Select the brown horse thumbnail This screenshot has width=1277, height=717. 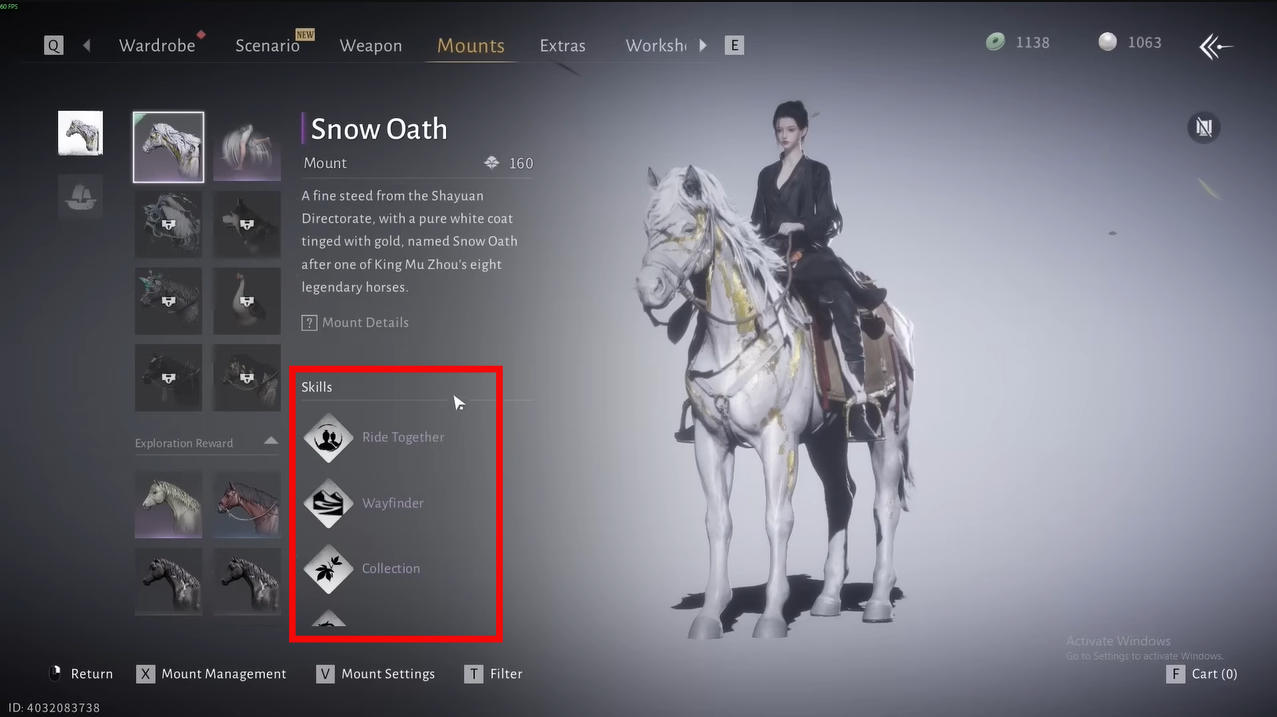click(247, 504)
